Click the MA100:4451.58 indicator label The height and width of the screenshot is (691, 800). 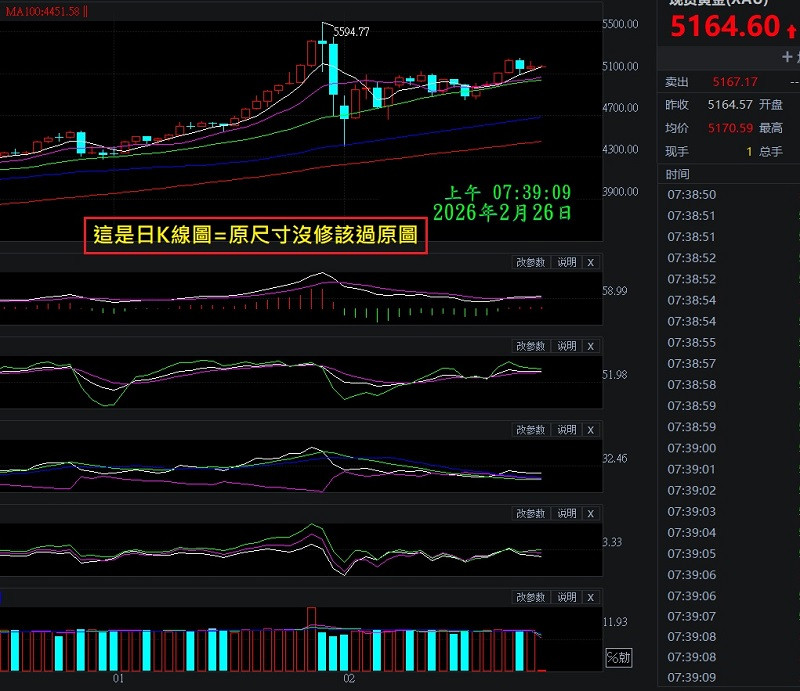[42, 11]
